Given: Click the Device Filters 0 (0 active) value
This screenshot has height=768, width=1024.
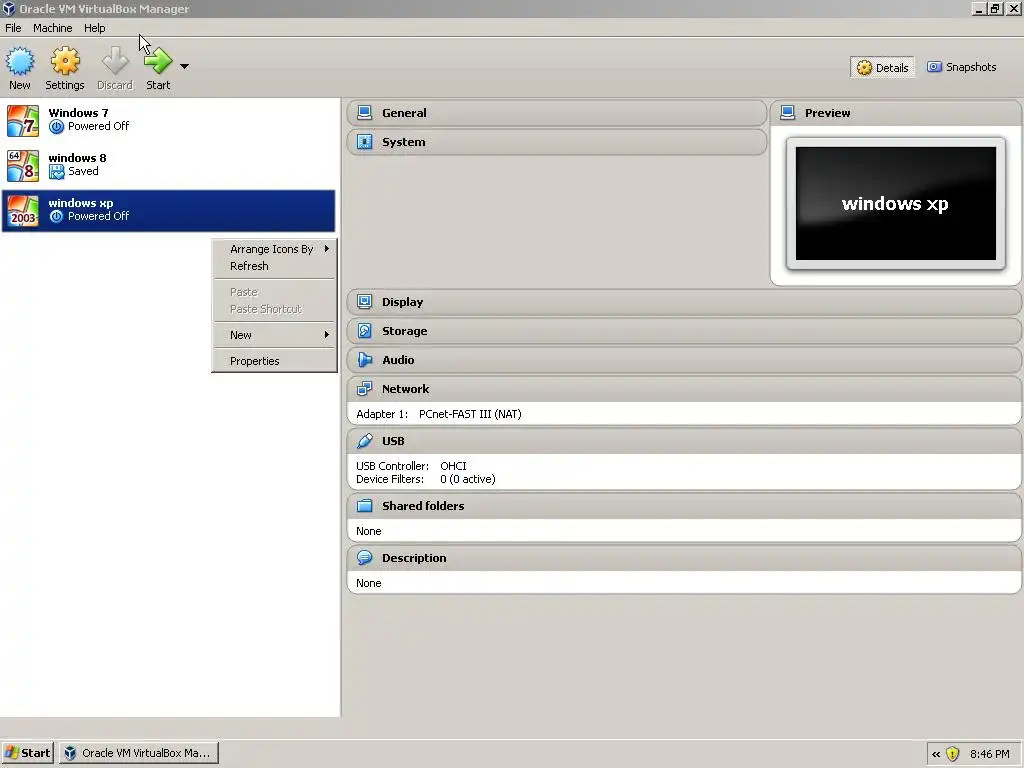Looking at the screenshot, I should [468, 479].
